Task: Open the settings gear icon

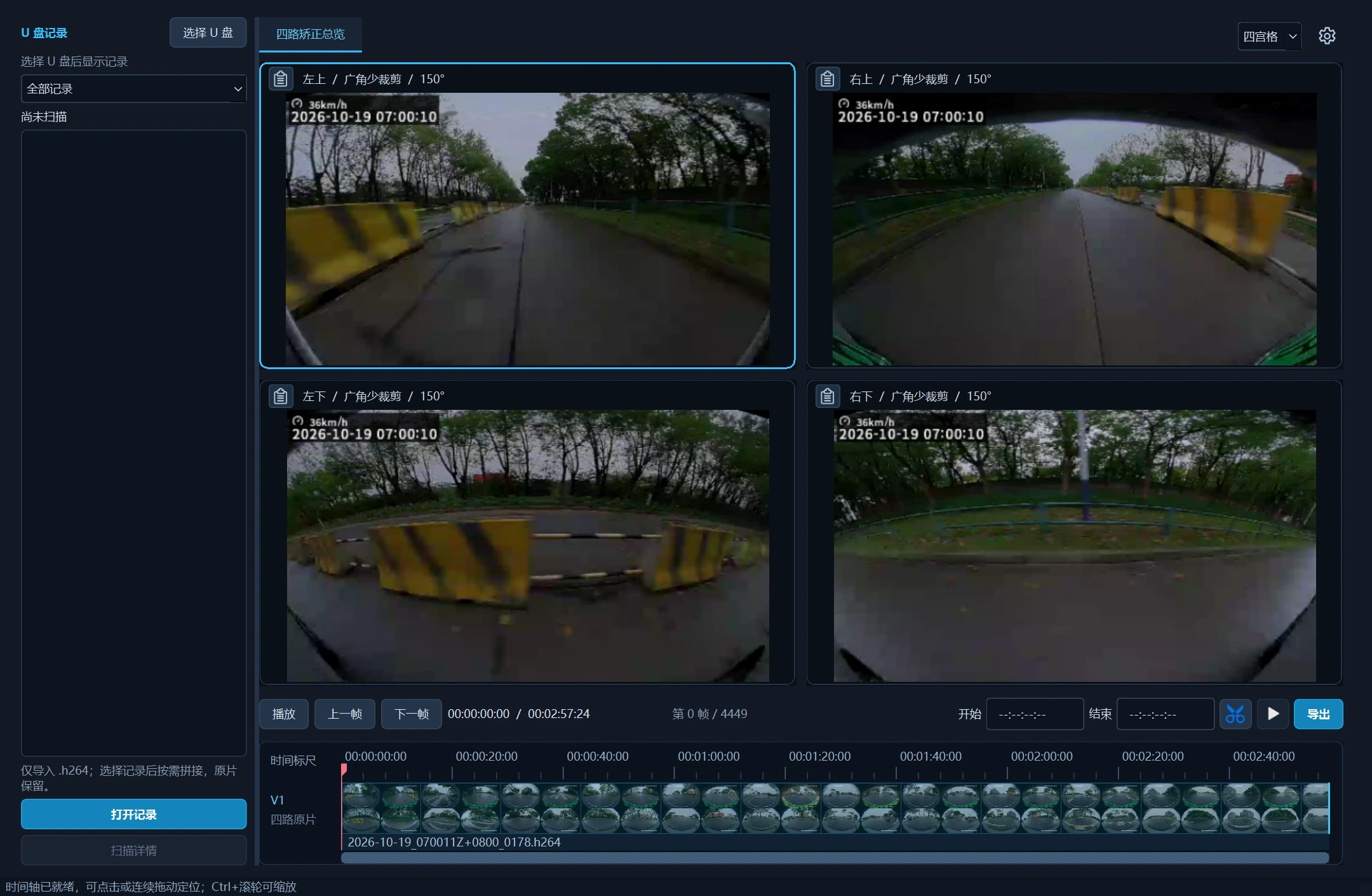Action: coord(1326,36)
